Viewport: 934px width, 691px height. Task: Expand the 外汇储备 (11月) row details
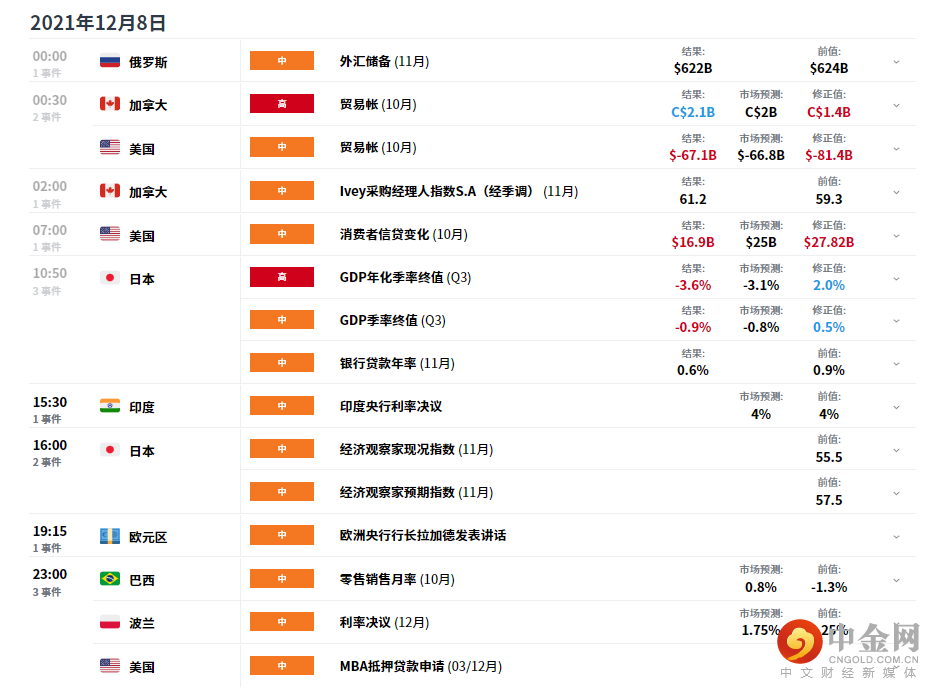pos(896,61)
